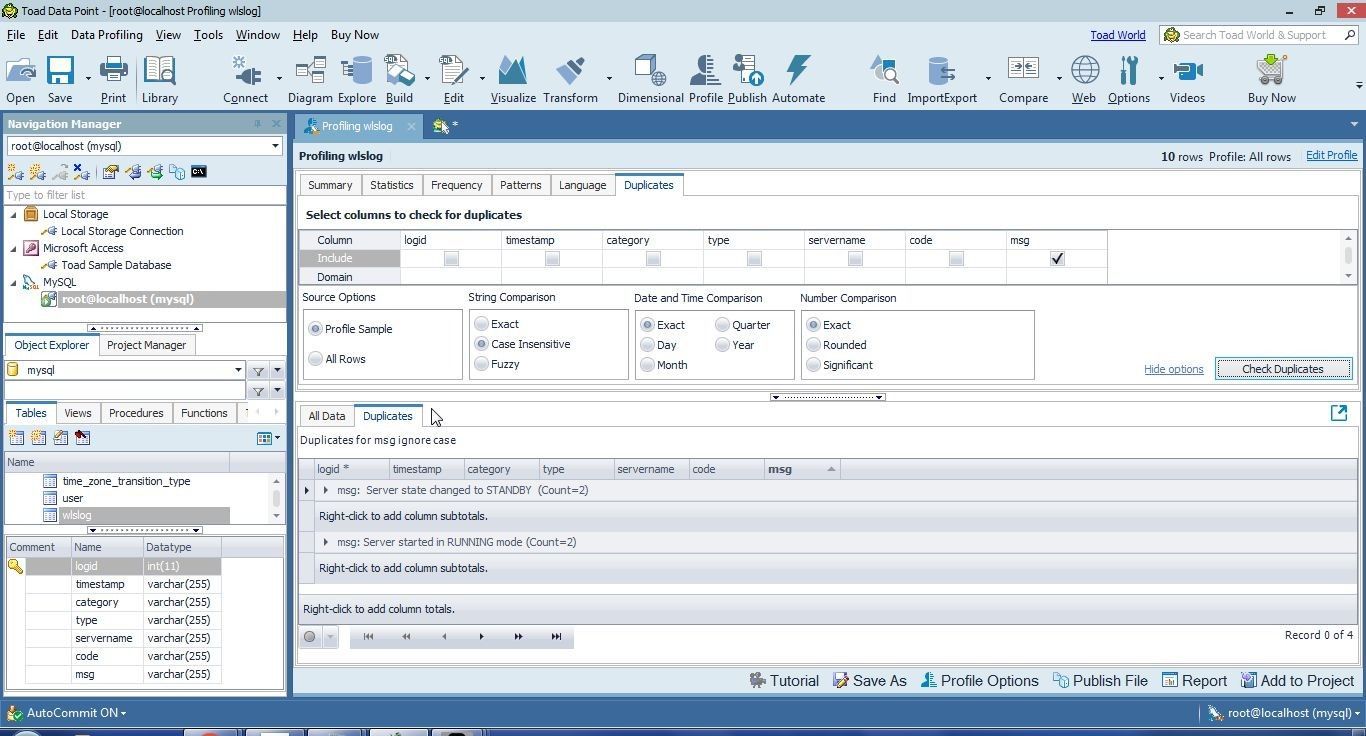Open the Toad World link
The image size is (1366, 736).
click(x=1117, y=35)
